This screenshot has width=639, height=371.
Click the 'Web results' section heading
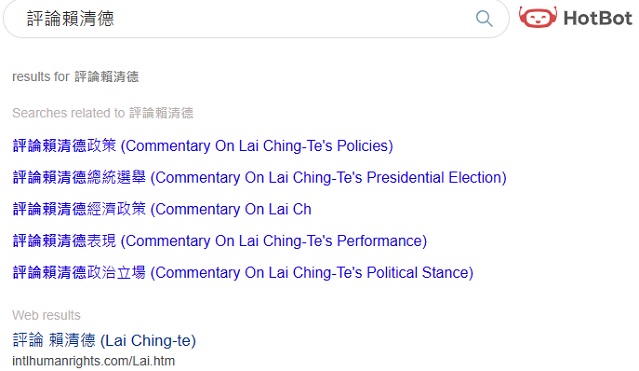pos(46,315)
